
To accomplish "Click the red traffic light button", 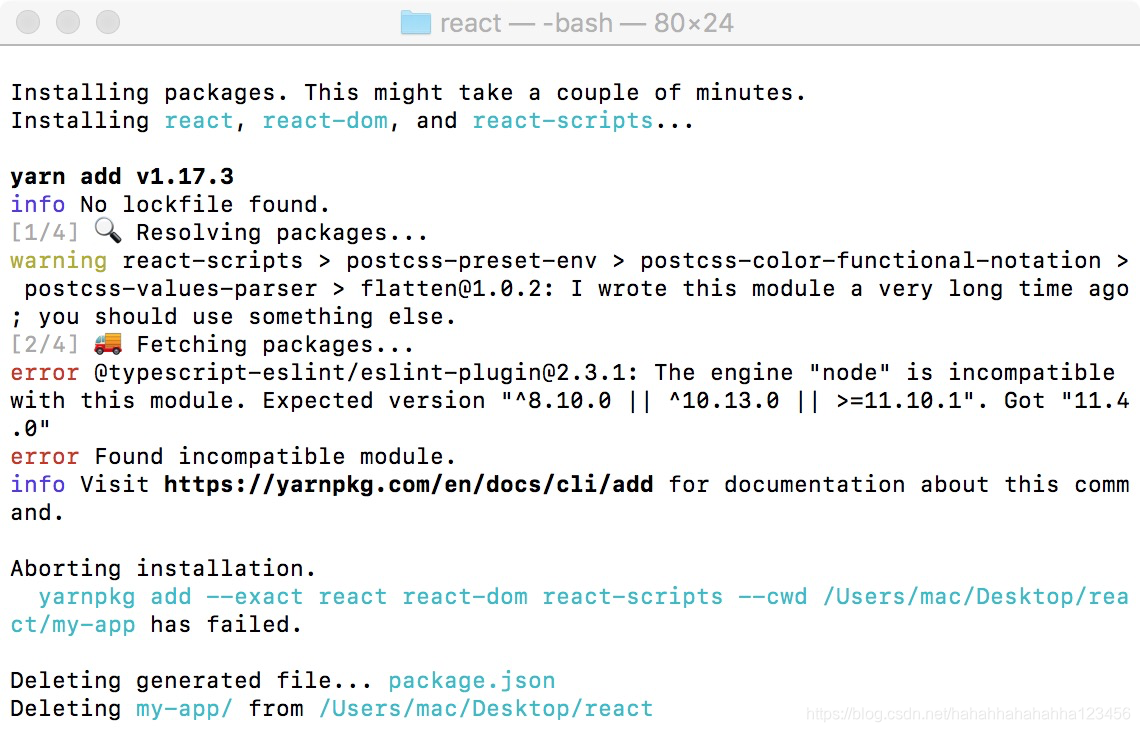I will [28, 22].
